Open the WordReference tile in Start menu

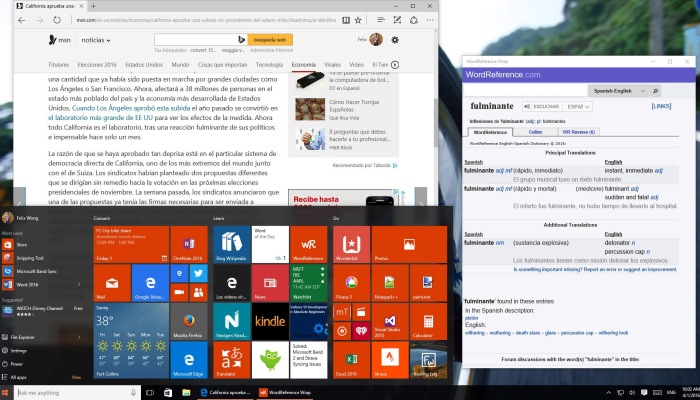[x=308, y=244]
